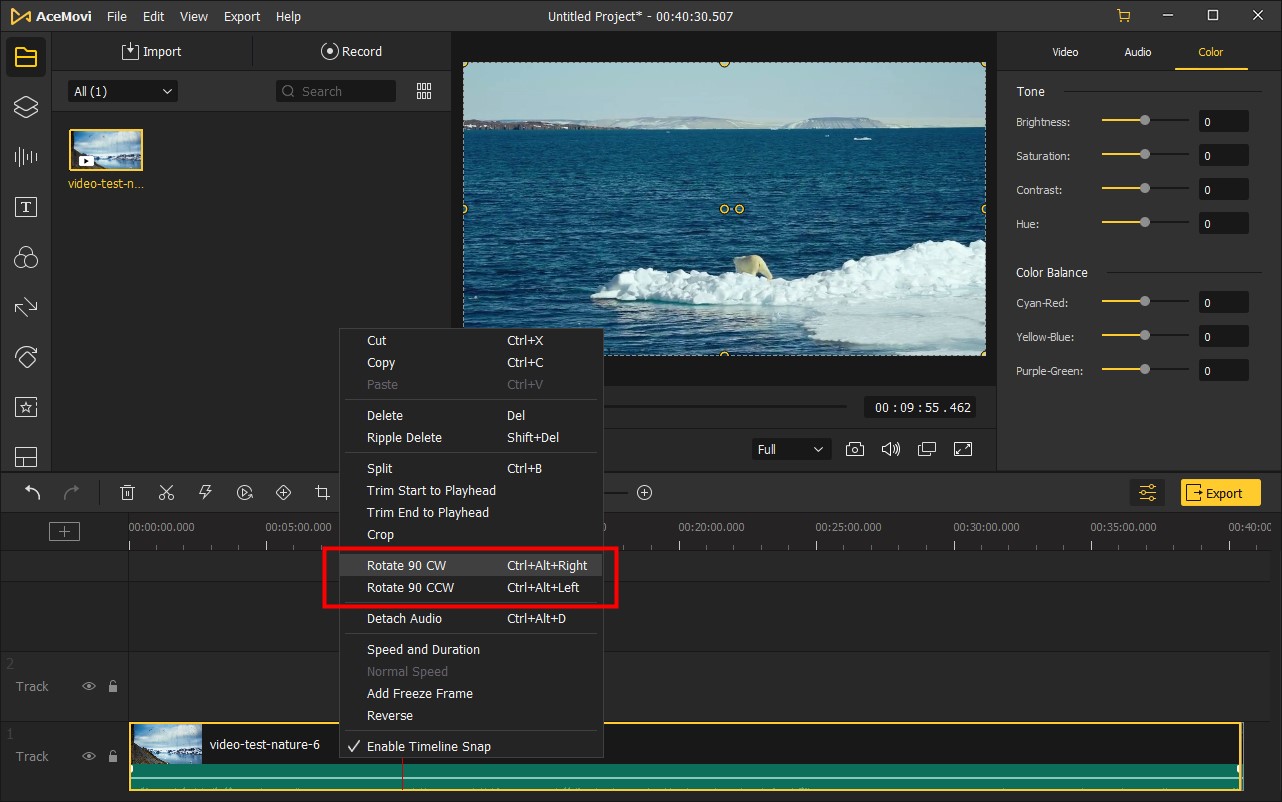Expand the Full preview quality dropdown
Viewport: 1282px width, 802px height.
coord(790,449)
